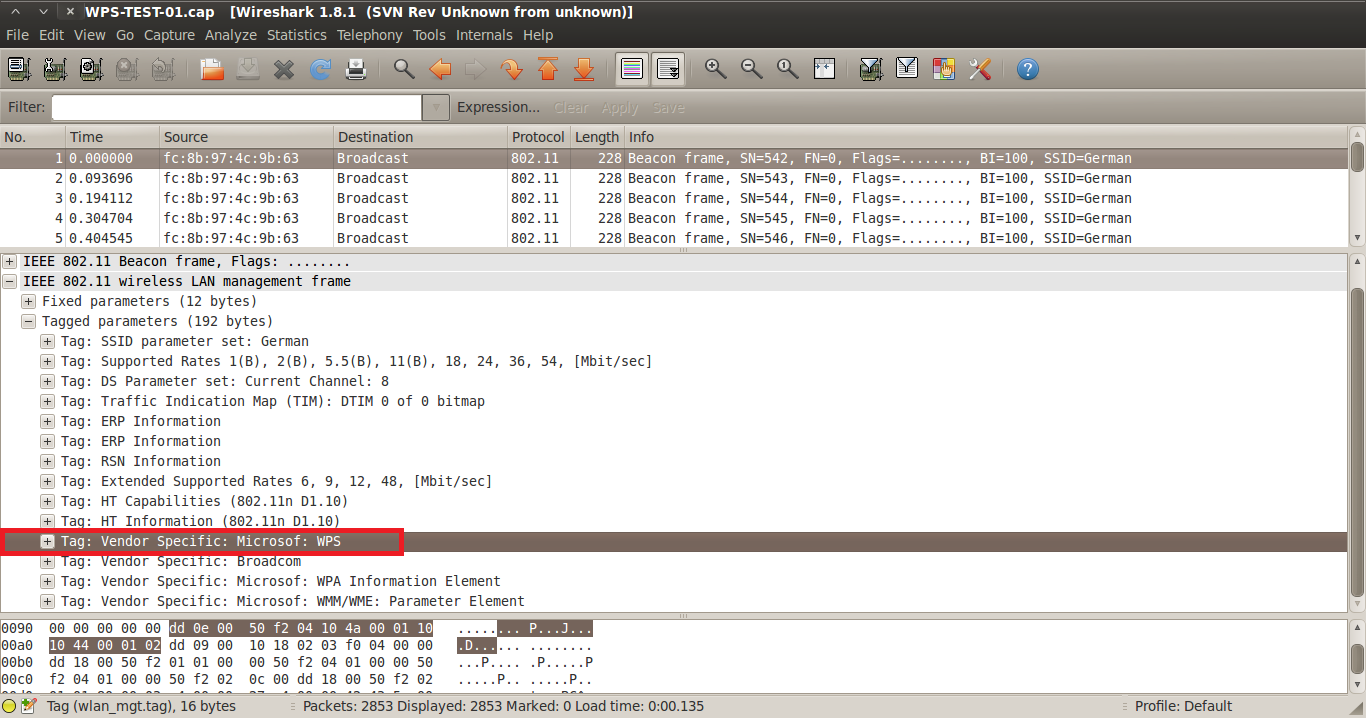Expand SSID parameter set tag
The height and width of the screenshot is (718, 1366).
pyautogui.click(x=47, y=341)
